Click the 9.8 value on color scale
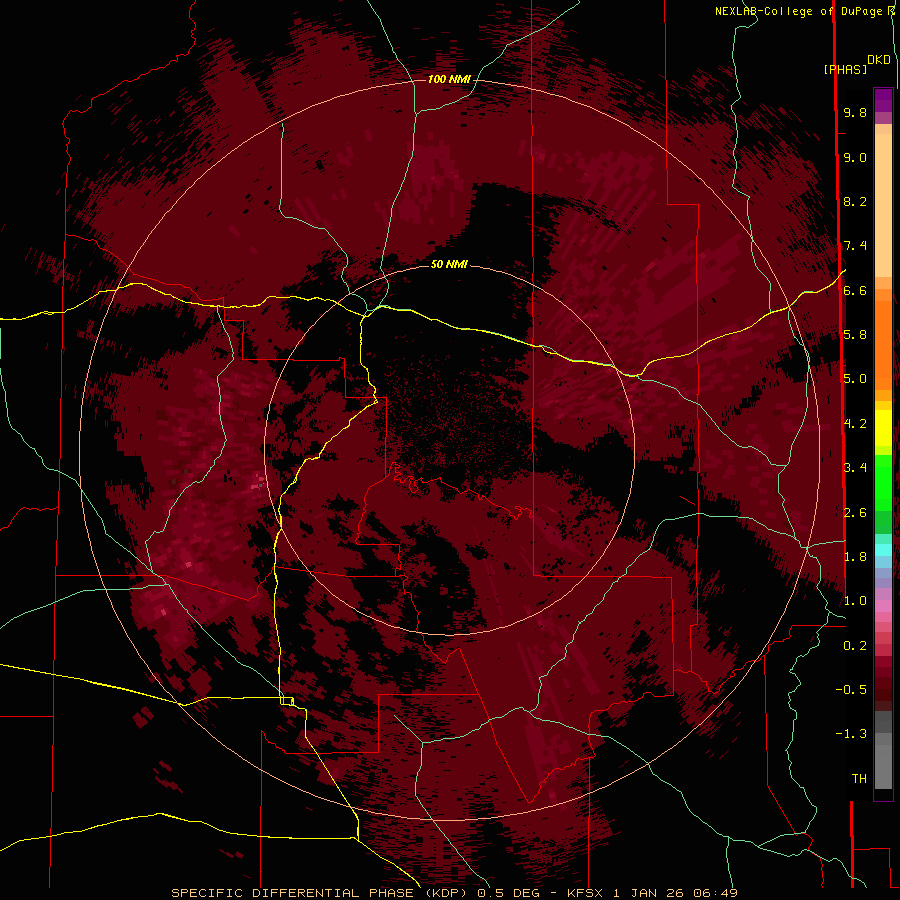The width and height of the screenshot is (900, 900). [855, 112]
